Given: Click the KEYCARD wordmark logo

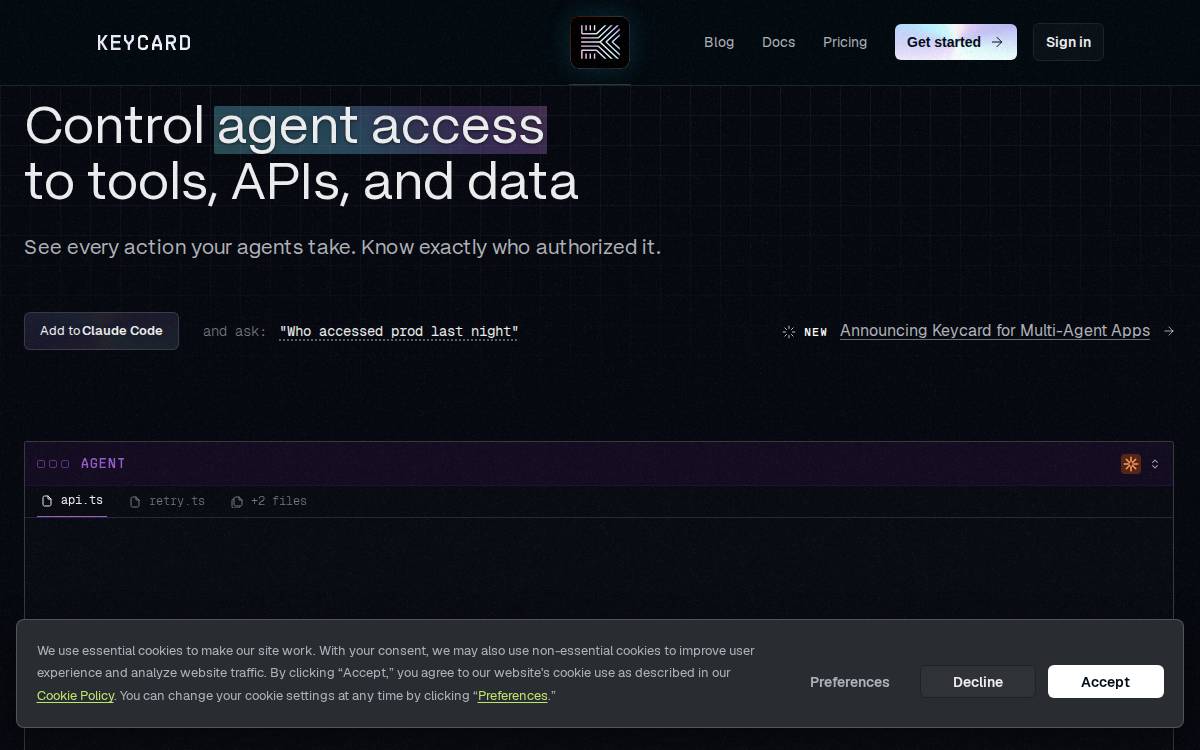Looking at the screenshot, I should (144, 42).
